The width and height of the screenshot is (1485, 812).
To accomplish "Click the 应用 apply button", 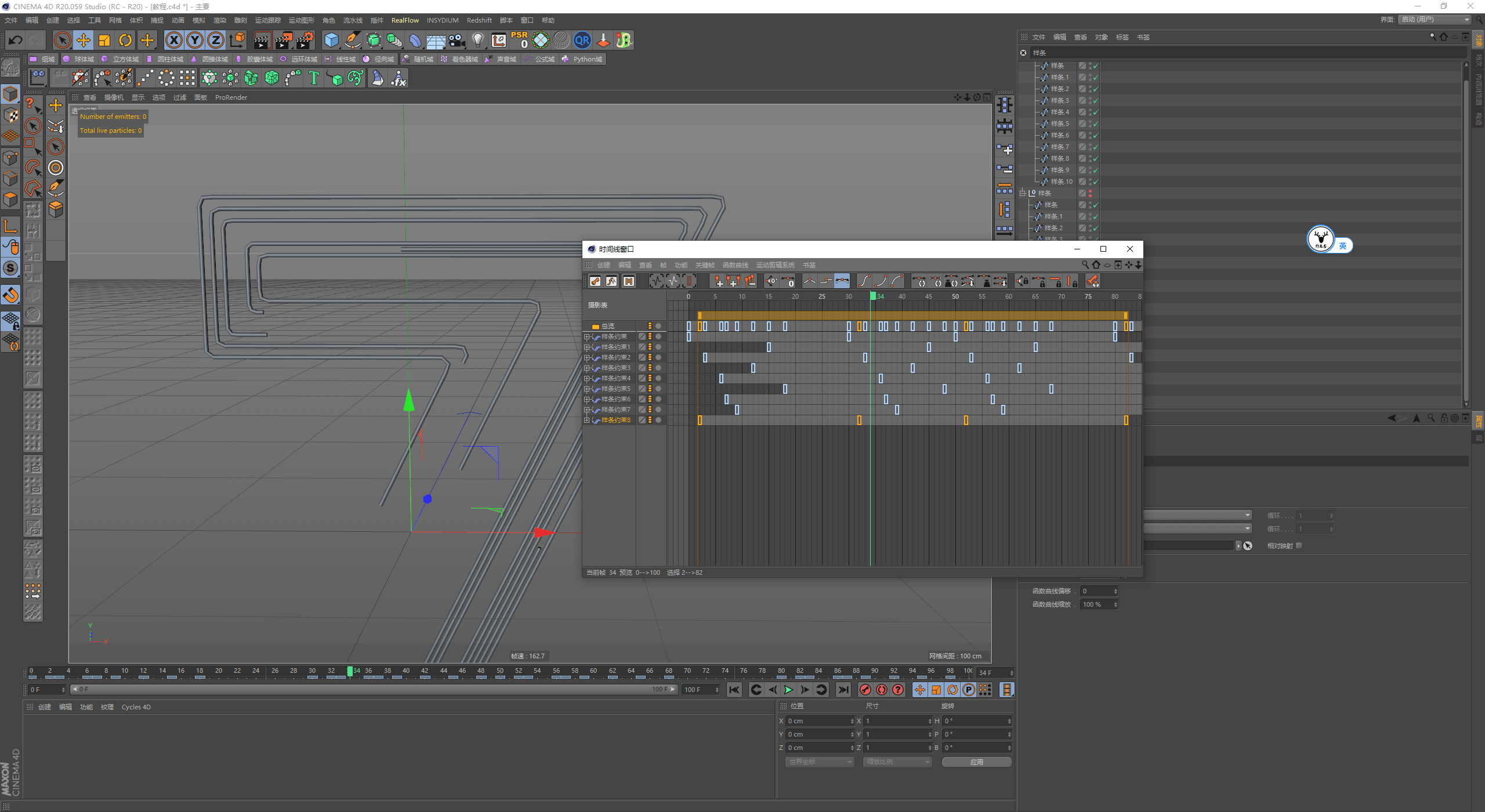I will (x=976, y=762).
